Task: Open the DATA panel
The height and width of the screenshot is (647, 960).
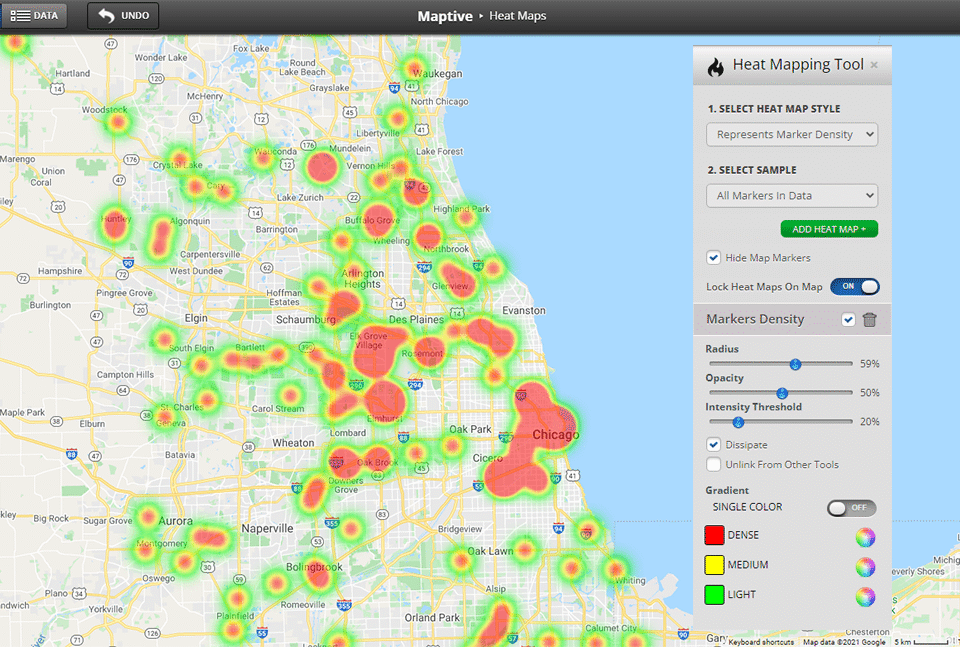Action: (34, 15)
